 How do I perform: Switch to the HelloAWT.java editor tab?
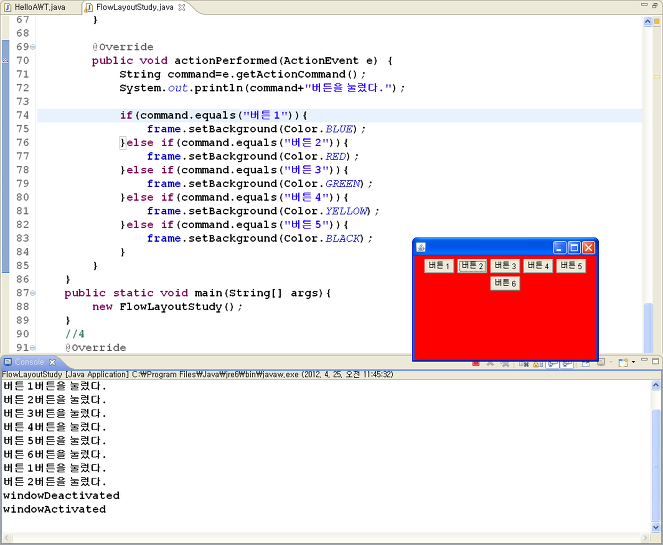[x=35, y=7]
